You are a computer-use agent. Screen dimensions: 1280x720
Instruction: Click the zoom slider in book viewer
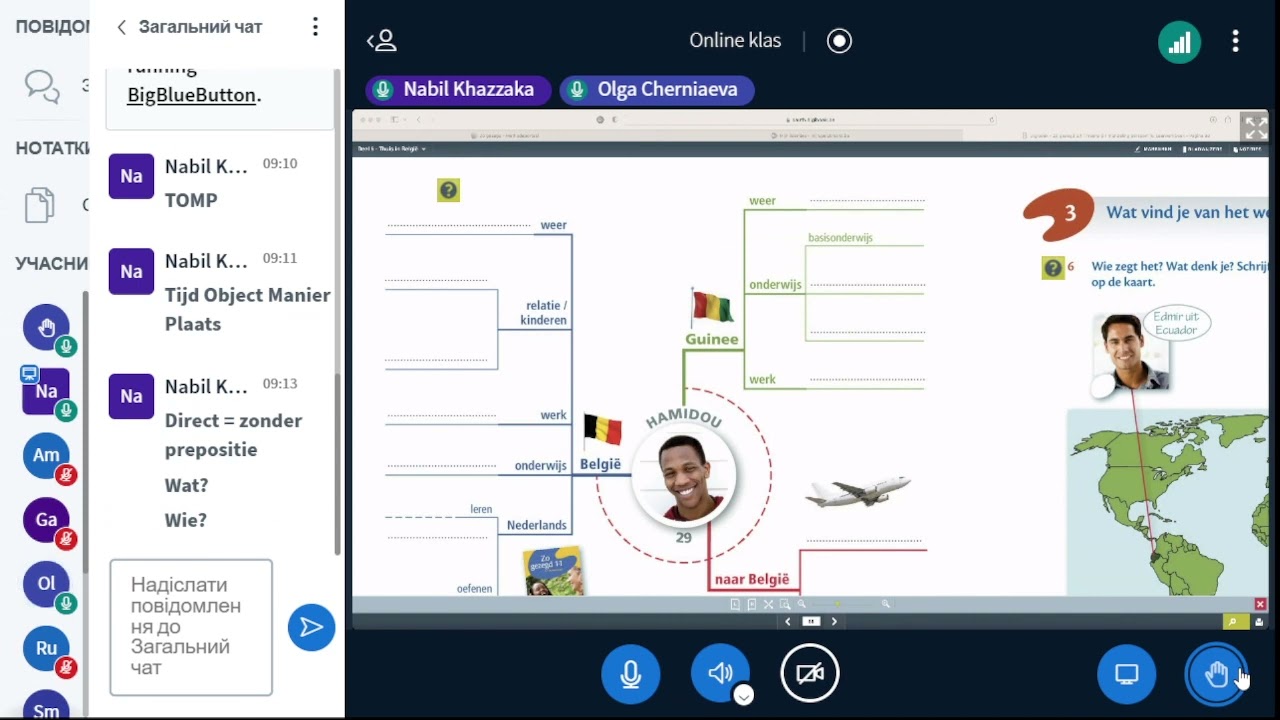pyautogui.click(x=836, y=605)
